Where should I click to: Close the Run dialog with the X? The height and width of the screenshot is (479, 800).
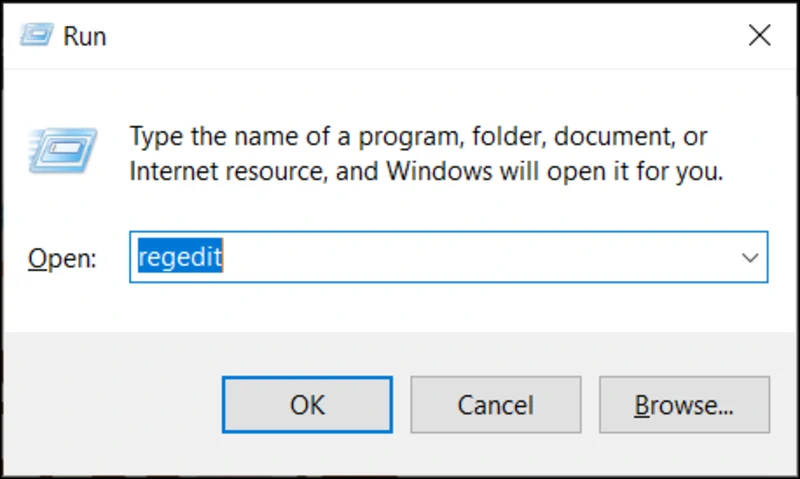[759, 36]
